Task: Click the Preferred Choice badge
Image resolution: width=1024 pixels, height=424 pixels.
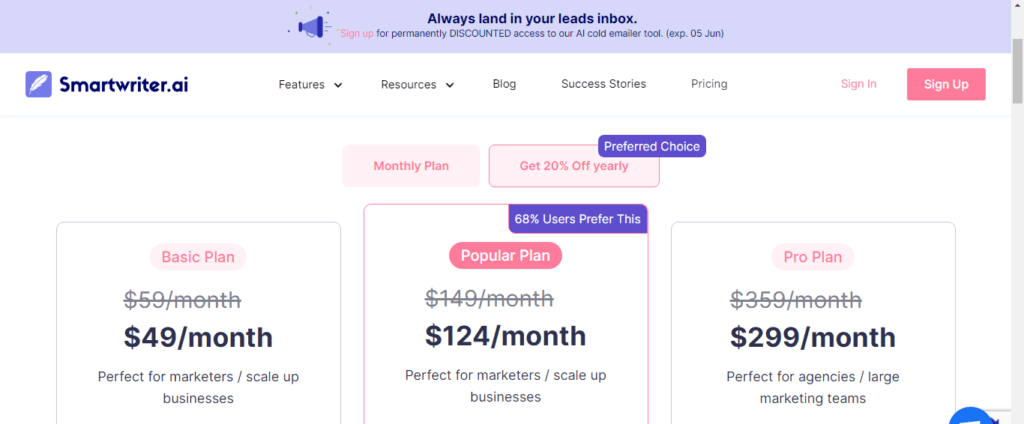Action: pyautogui.click(x=652, y=146)
